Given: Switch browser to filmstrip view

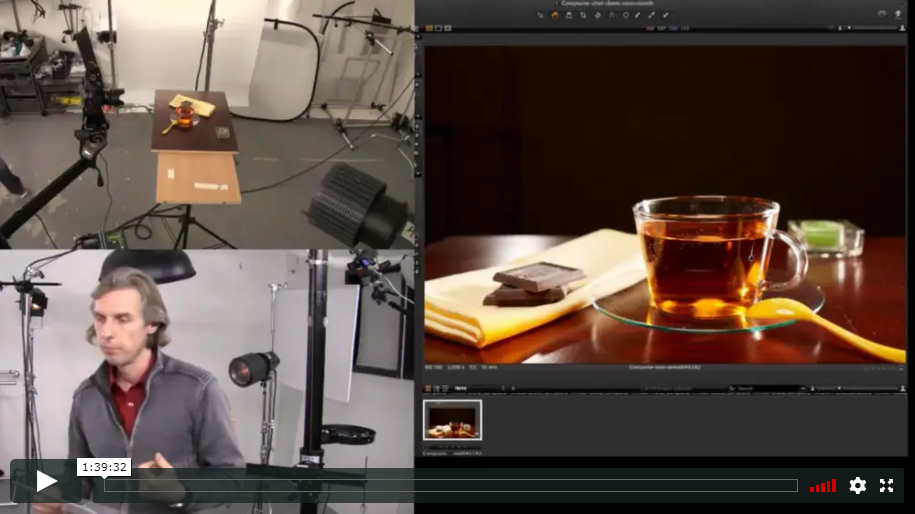Looking at the screenshot, I should (445, 388).
